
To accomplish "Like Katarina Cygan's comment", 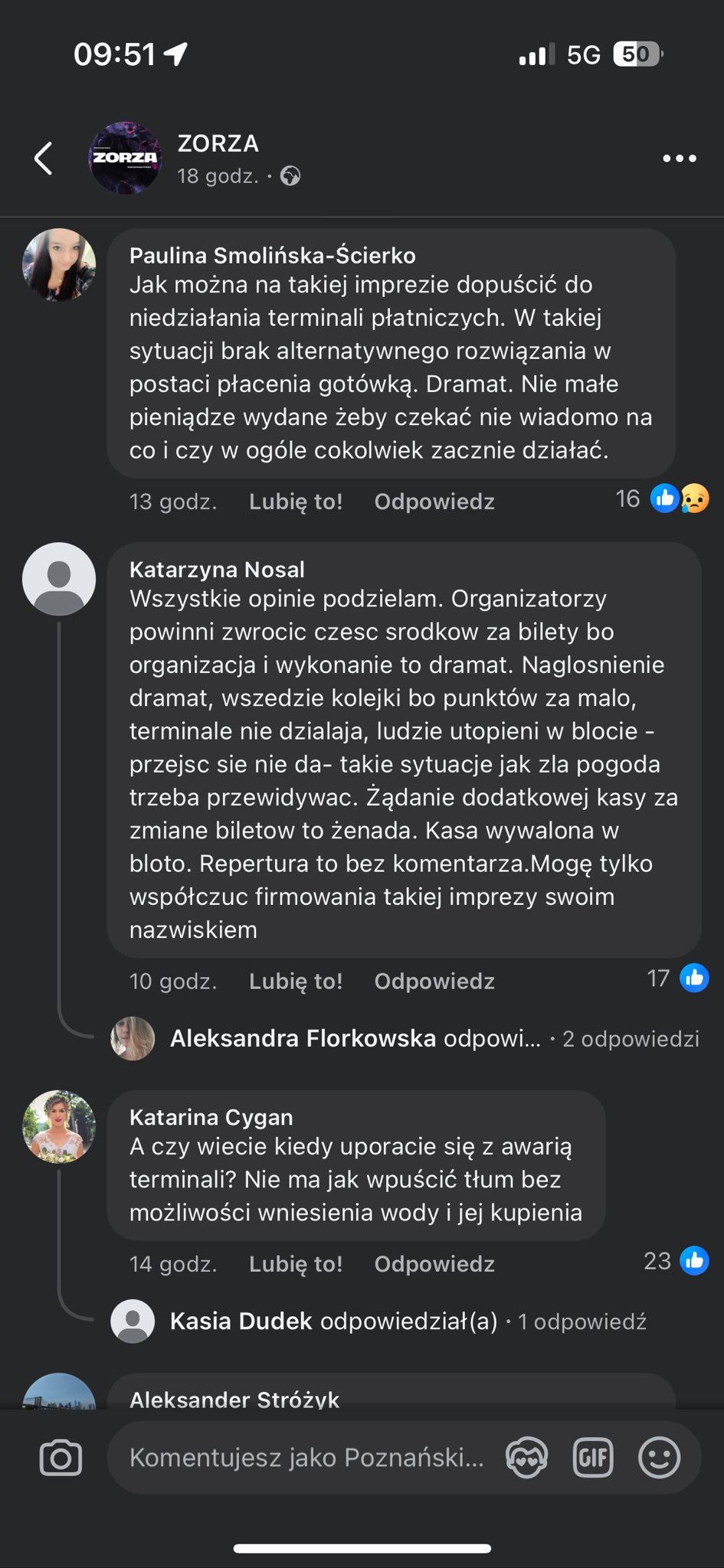I will [x=295, y=1263].
